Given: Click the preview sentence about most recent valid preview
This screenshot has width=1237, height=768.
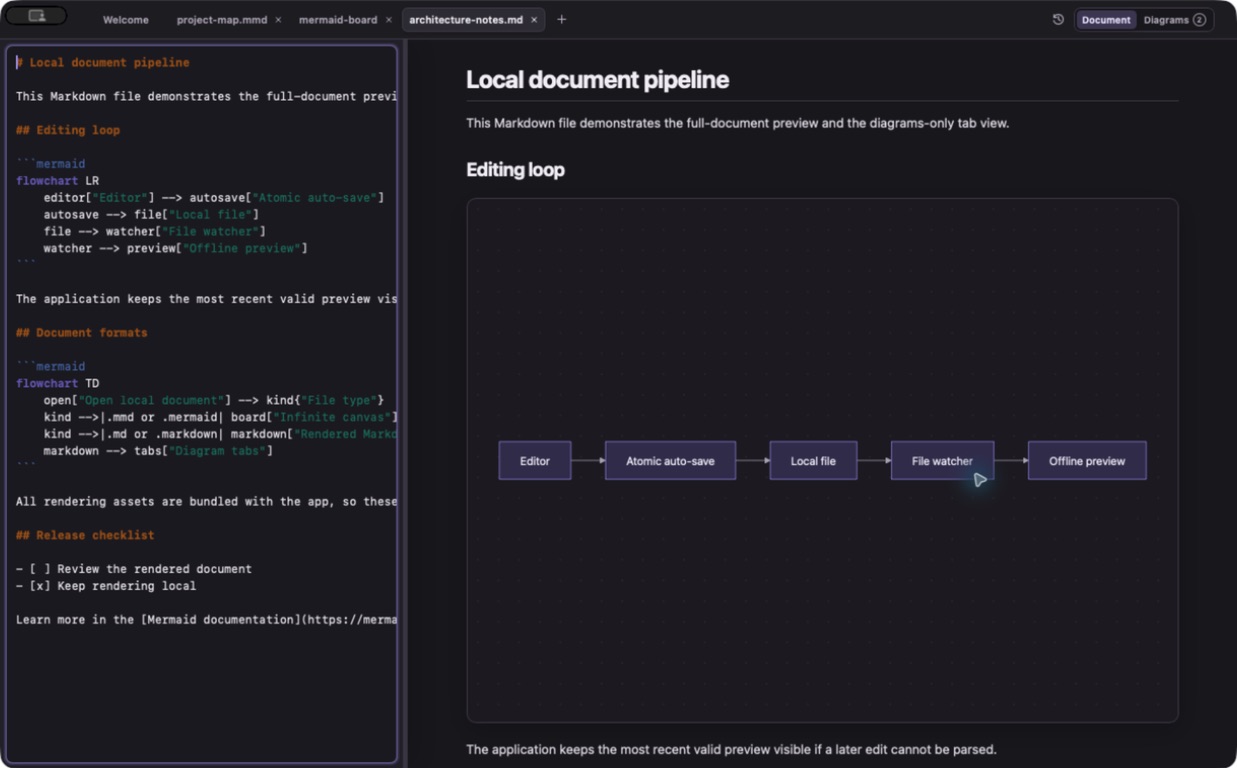Looking at the screenshot, I should pos(731,749).
